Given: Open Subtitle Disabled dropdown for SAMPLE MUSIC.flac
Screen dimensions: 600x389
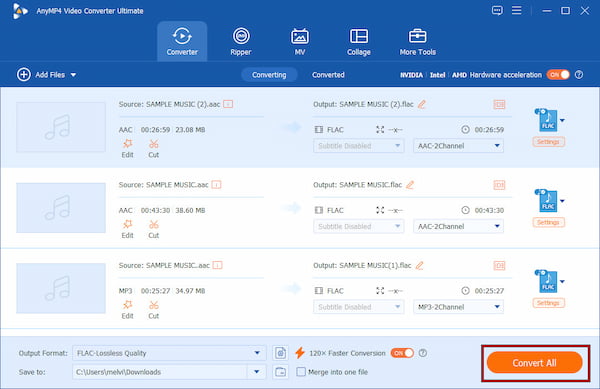Looking at the screenshot, I should coord(359,226).
